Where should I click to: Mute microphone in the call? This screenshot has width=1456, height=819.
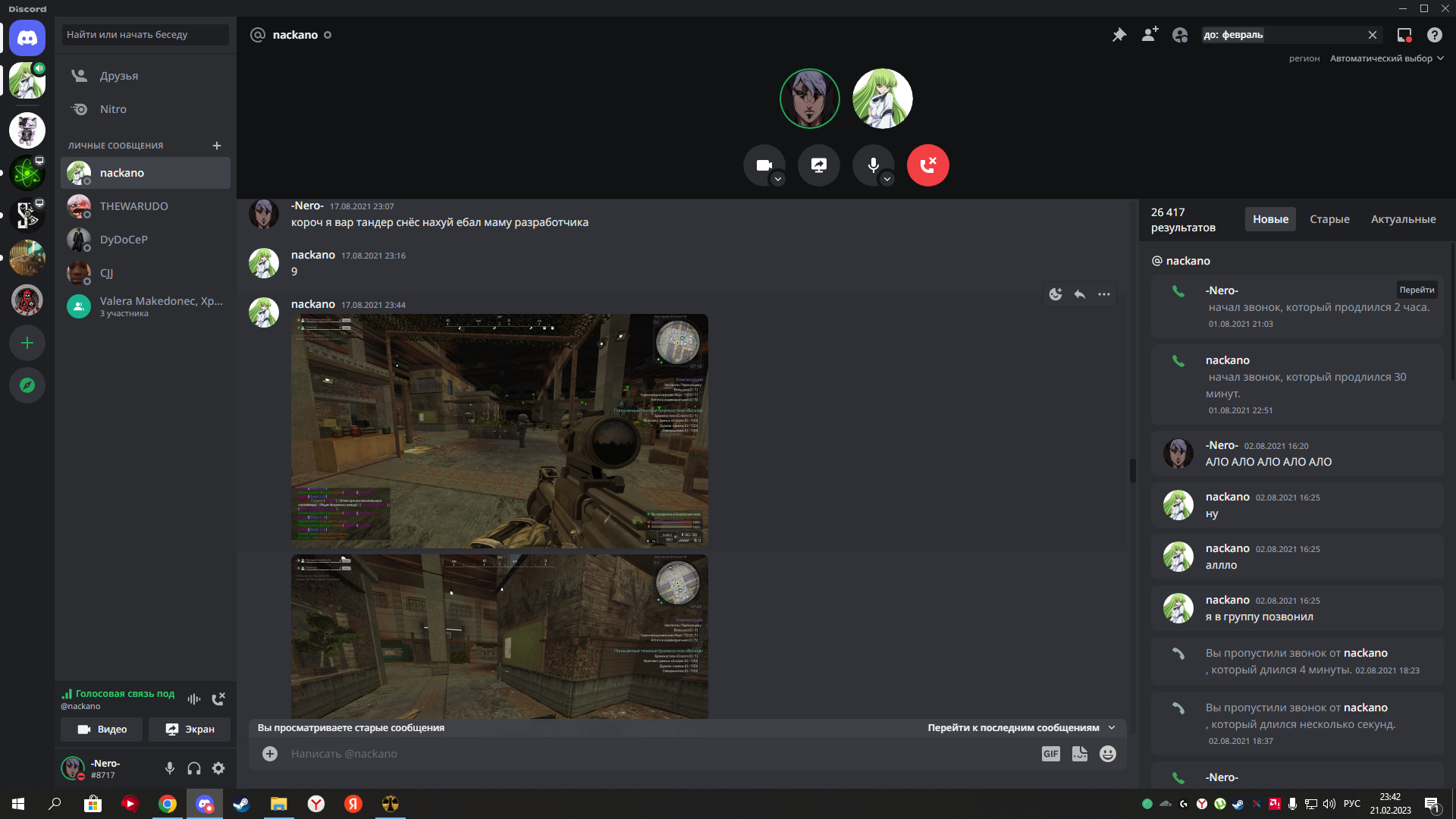tap(873, 165)
